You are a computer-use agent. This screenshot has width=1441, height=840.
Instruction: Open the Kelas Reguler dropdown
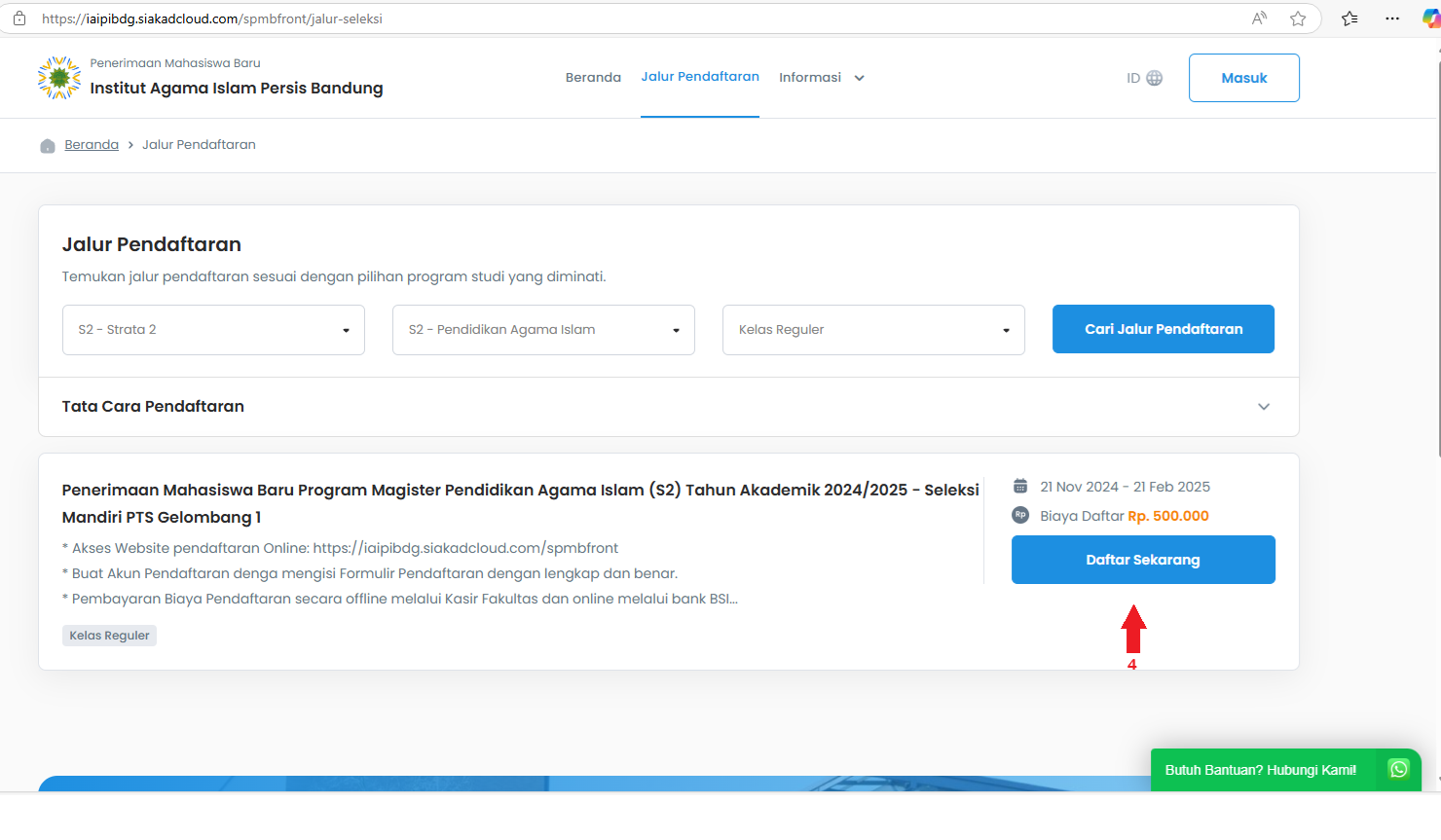point(873,330)
